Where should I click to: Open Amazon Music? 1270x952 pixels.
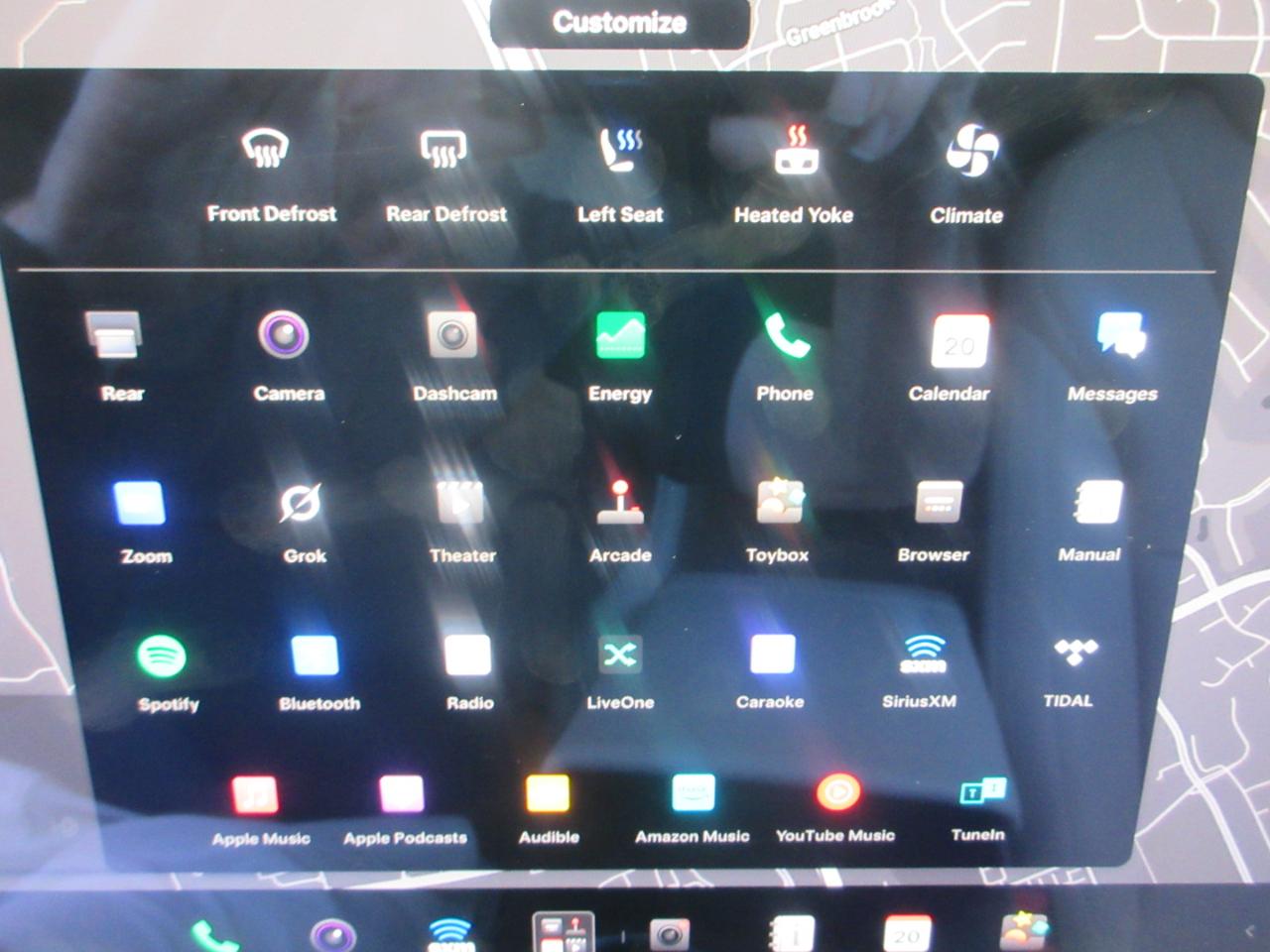tap(693, 809)
